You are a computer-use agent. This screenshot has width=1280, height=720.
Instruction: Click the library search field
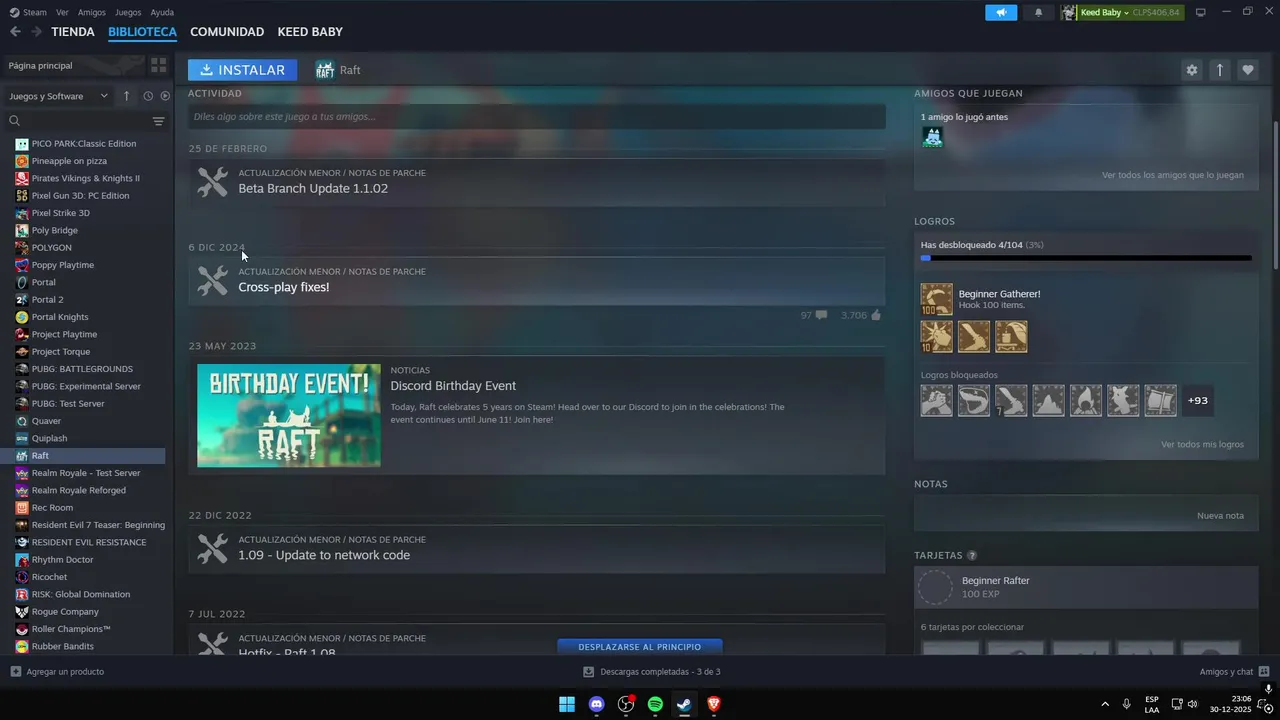(x=77, y=121)
